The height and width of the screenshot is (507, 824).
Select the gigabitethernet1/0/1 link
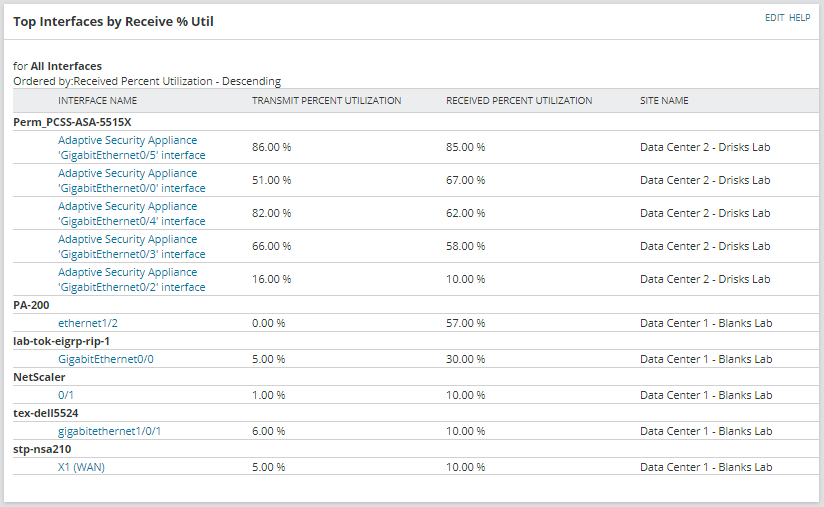coord(109,431)
